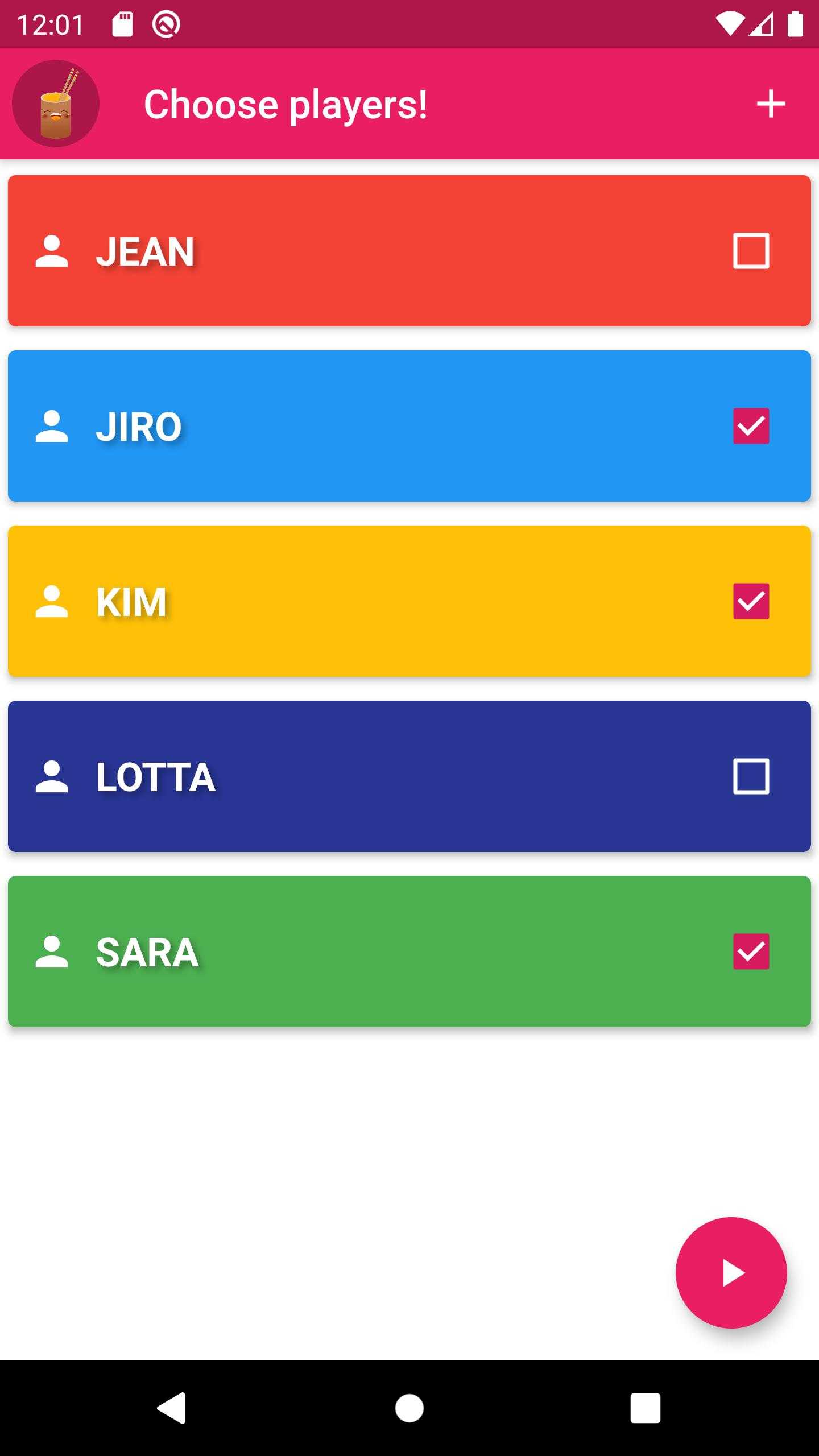Uncheck the JIRO player checkbox
819x1456 pixels.
tap(751, 426)
